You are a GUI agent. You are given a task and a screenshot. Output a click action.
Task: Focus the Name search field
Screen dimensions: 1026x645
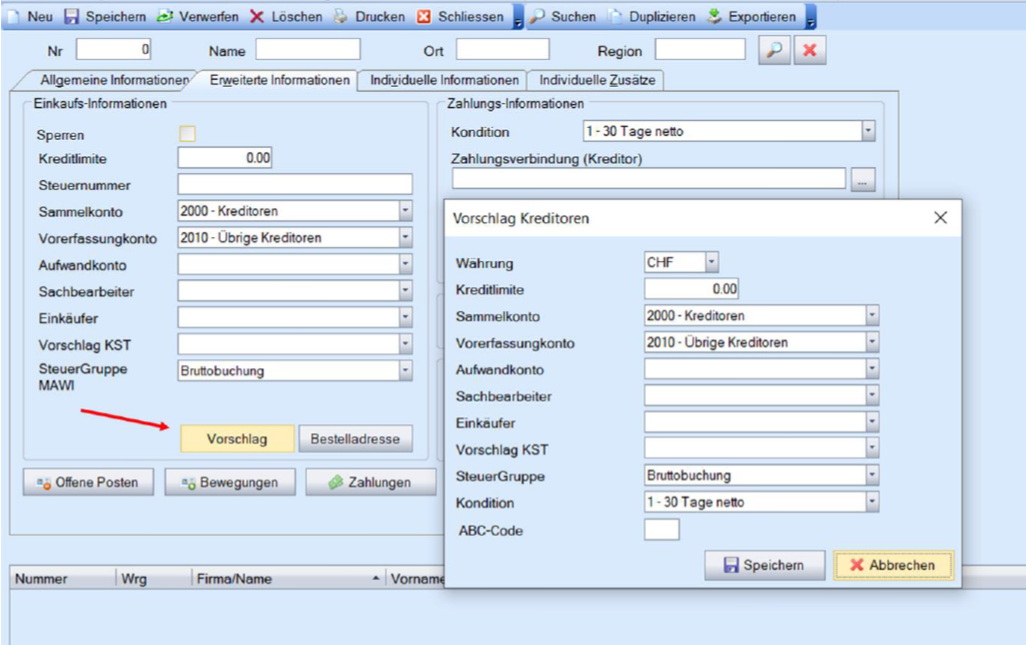click(x=308, y=50)
